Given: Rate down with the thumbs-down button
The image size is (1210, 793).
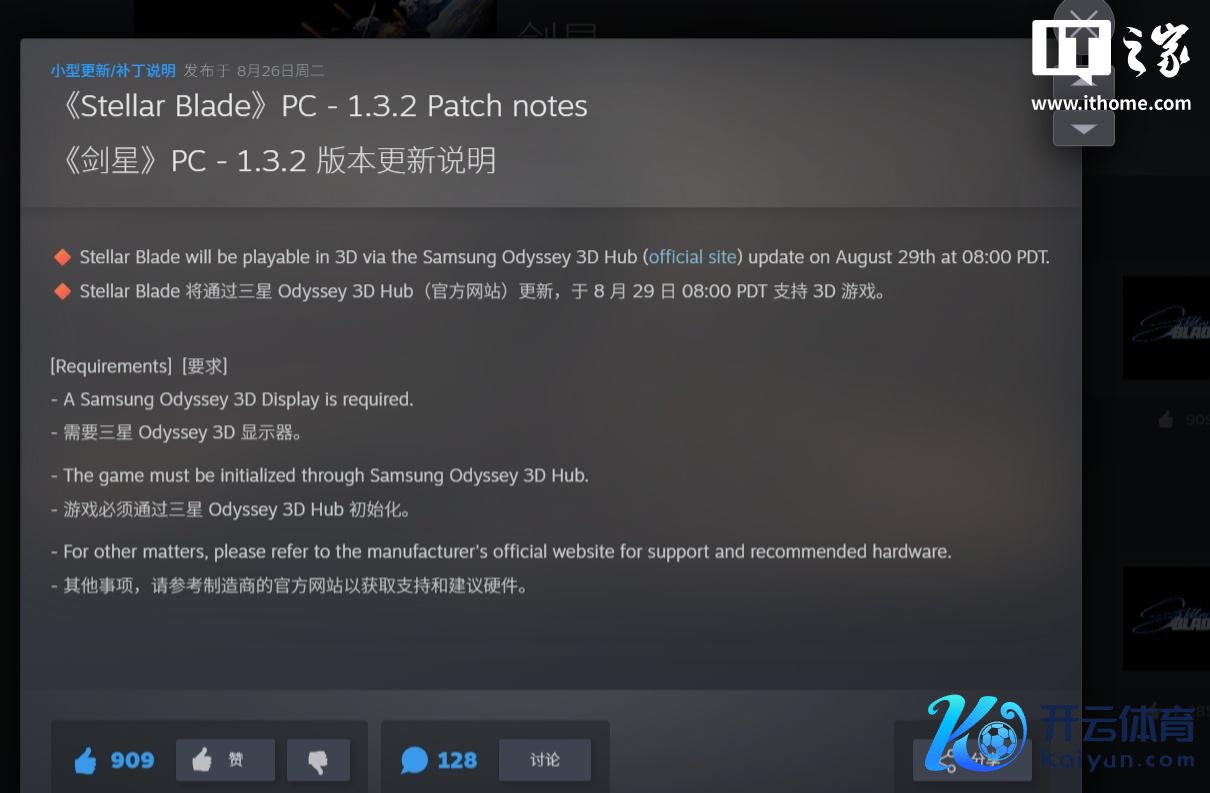Looking at the screenshot, I should coord(318,760).
